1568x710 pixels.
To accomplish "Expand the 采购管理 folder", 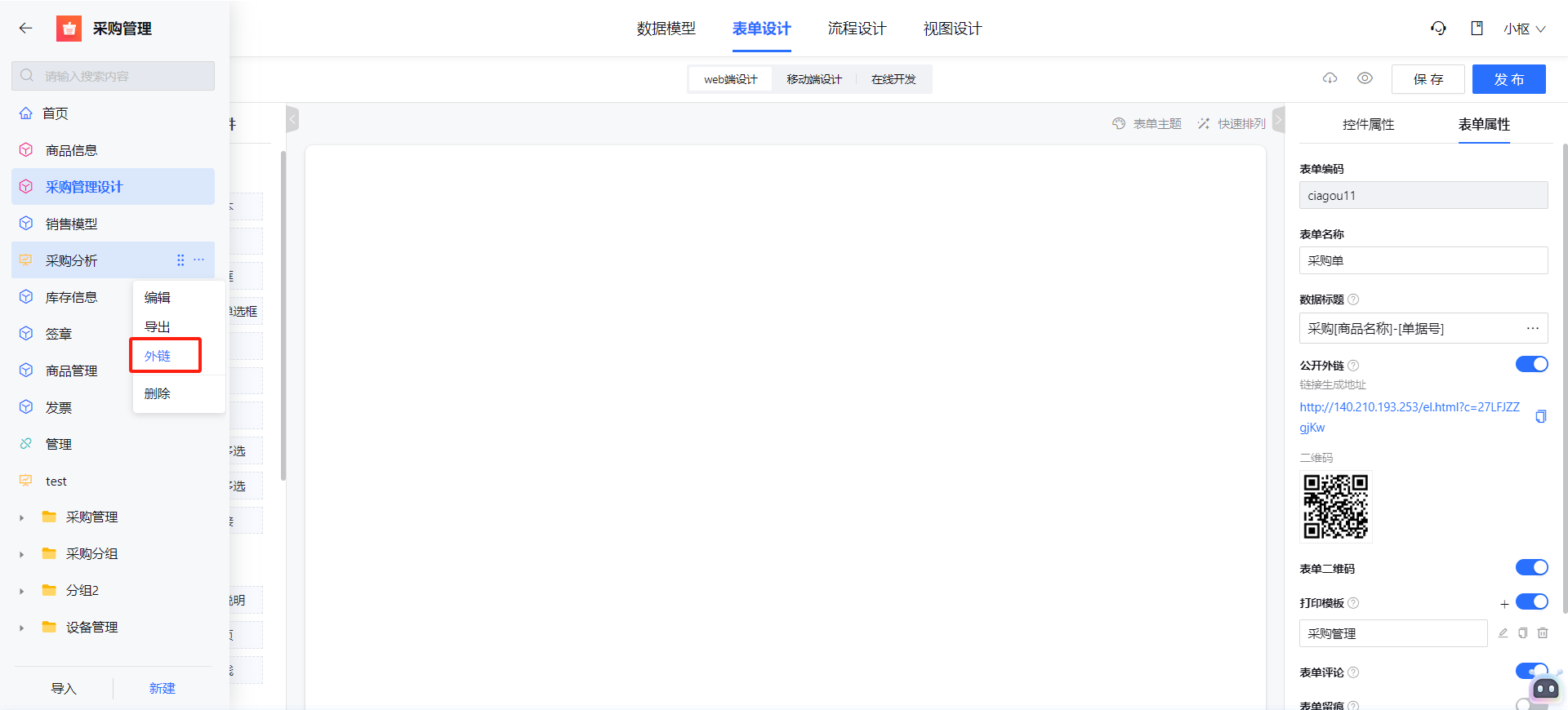I will [21, 517].
